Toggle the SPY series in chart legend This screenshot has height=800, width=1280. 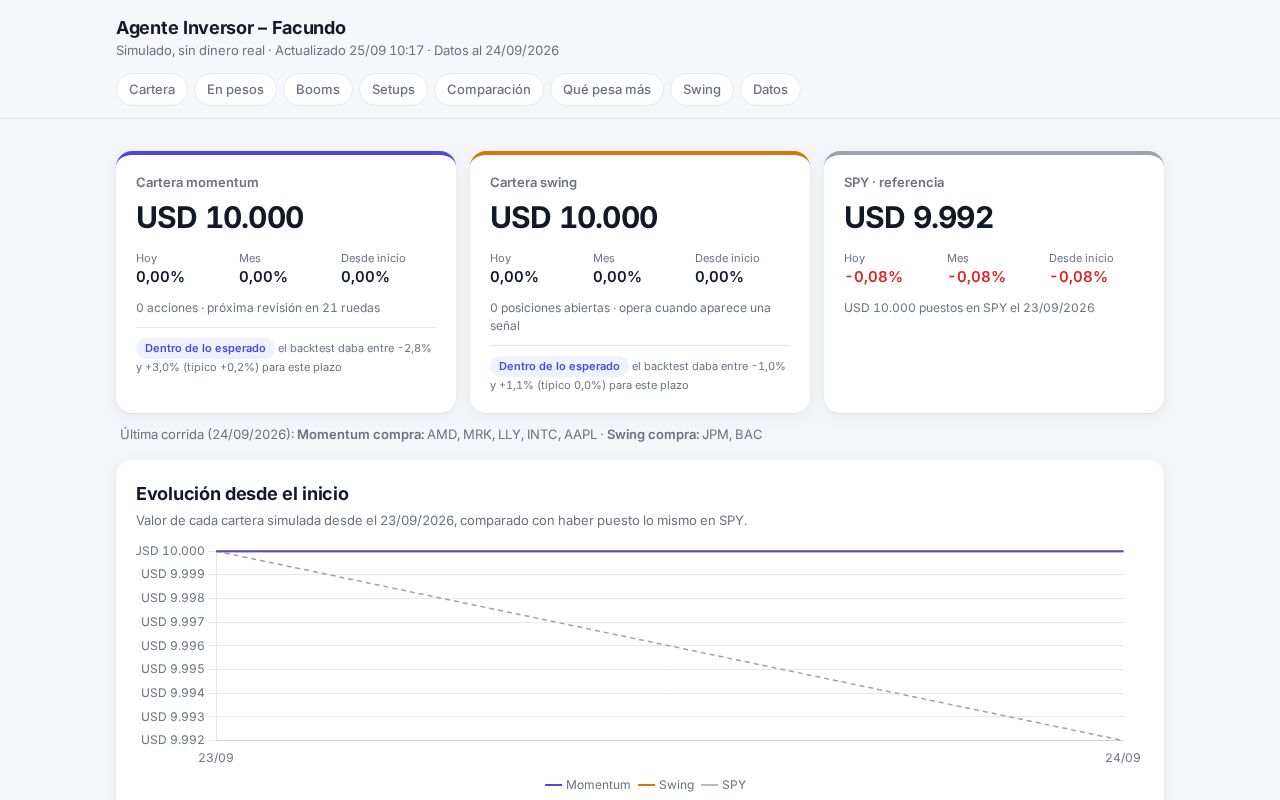coord(724,785)
